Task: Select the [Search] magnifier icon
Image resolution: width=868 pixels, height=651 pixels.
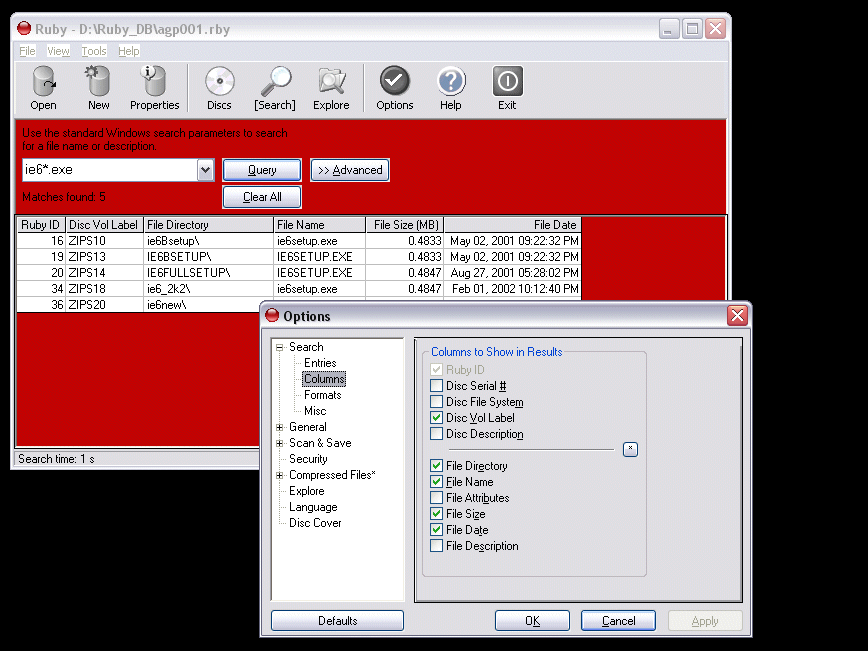Action: 274,82
